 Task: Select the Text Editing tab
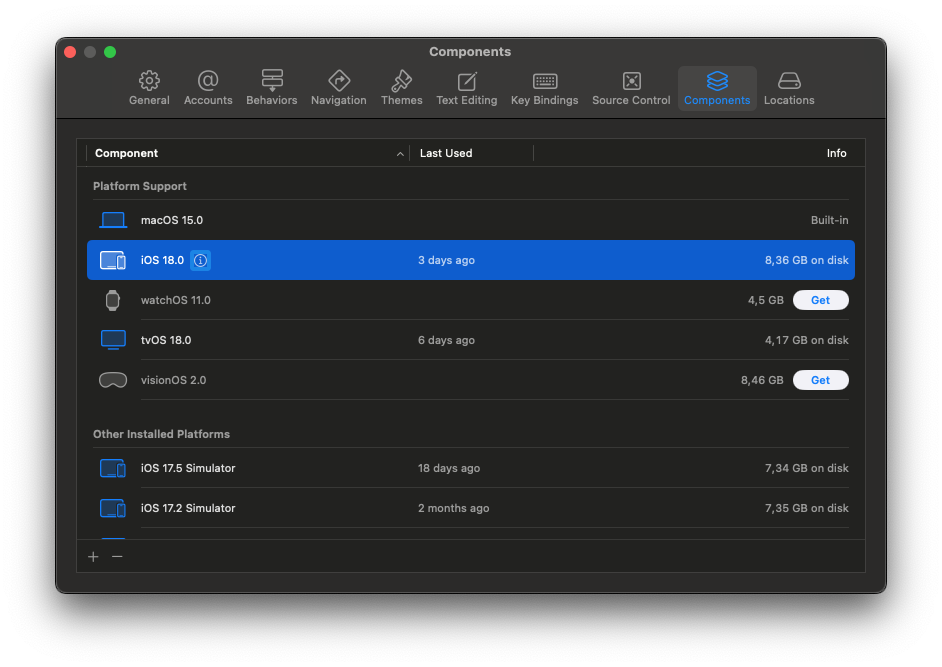click(466, 88)
